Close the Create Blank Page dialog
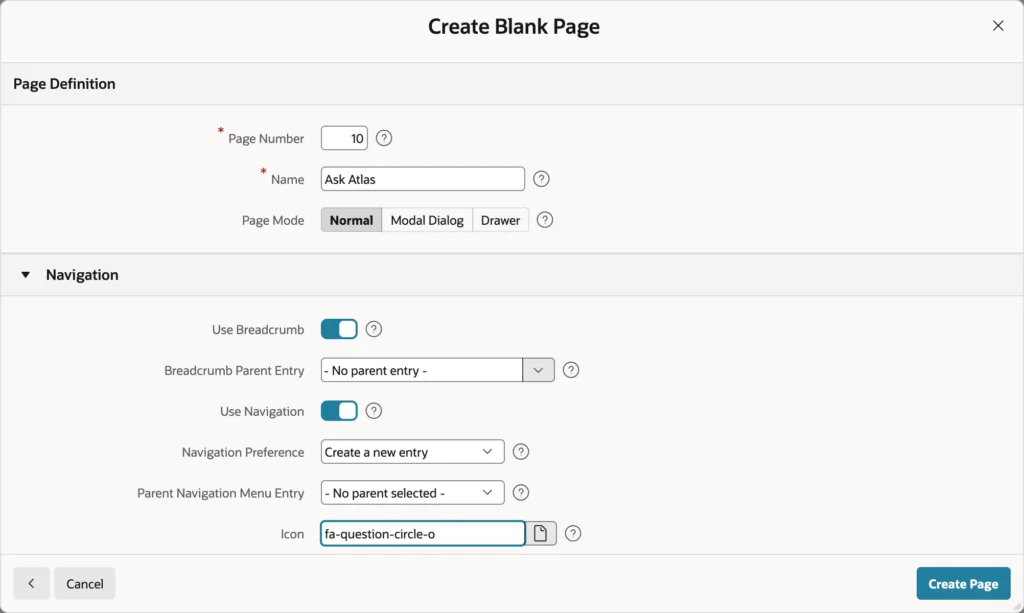The image size is (1024, 613). point(998,25)
